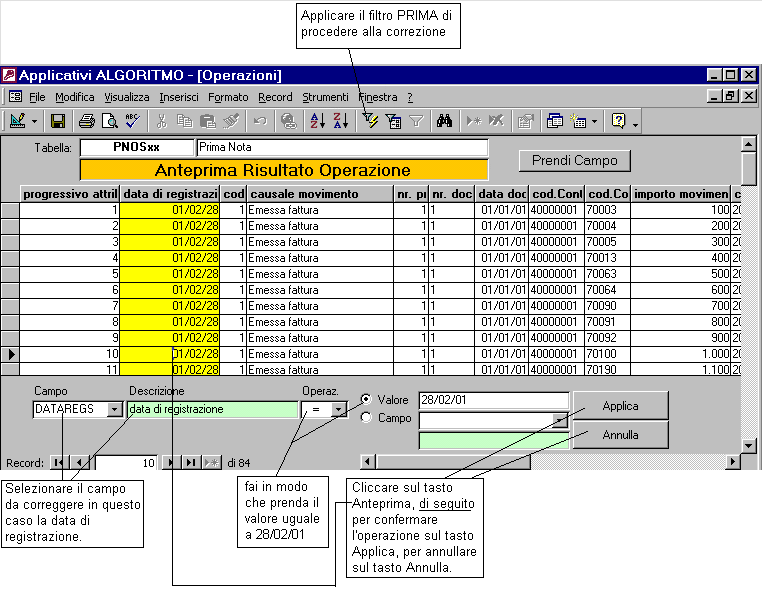Open the DATAREGS Campo combo box dropdown
Viewport: 762px width, 593px height.
pos(114,409)
